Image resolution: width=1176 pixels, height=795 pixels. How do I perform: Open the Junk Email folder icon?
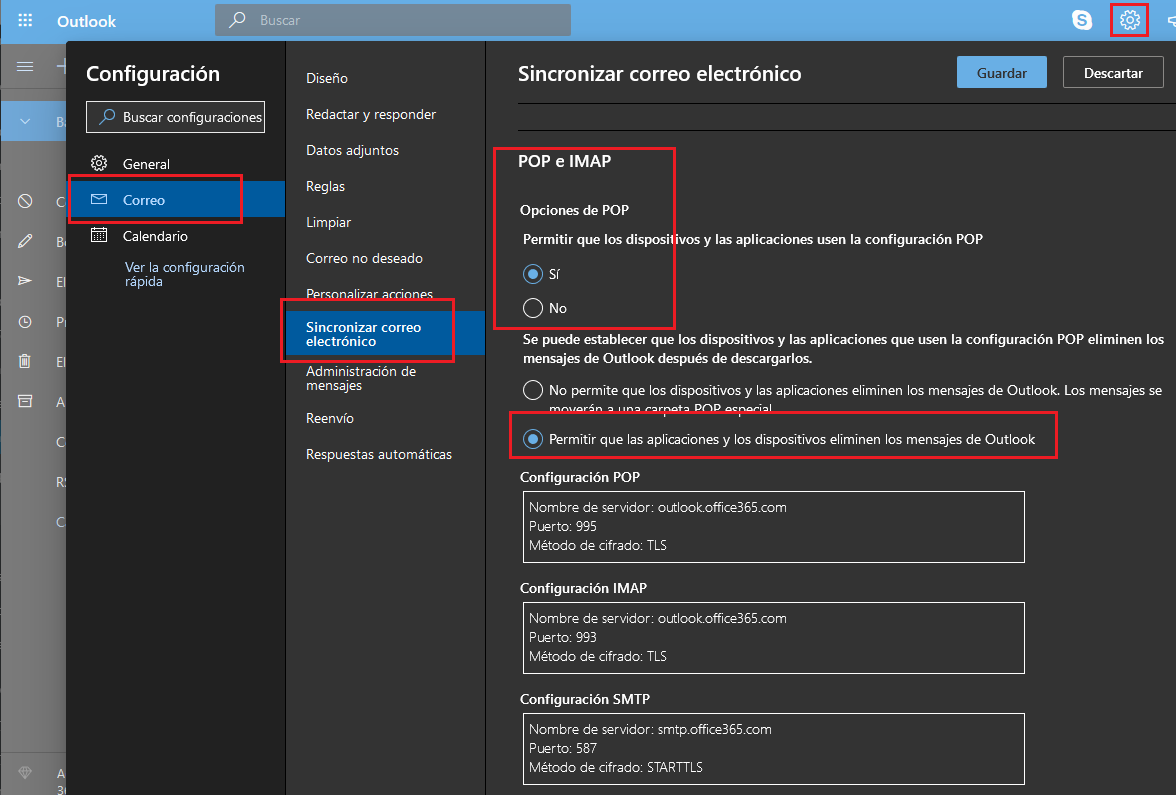point(24,201)
